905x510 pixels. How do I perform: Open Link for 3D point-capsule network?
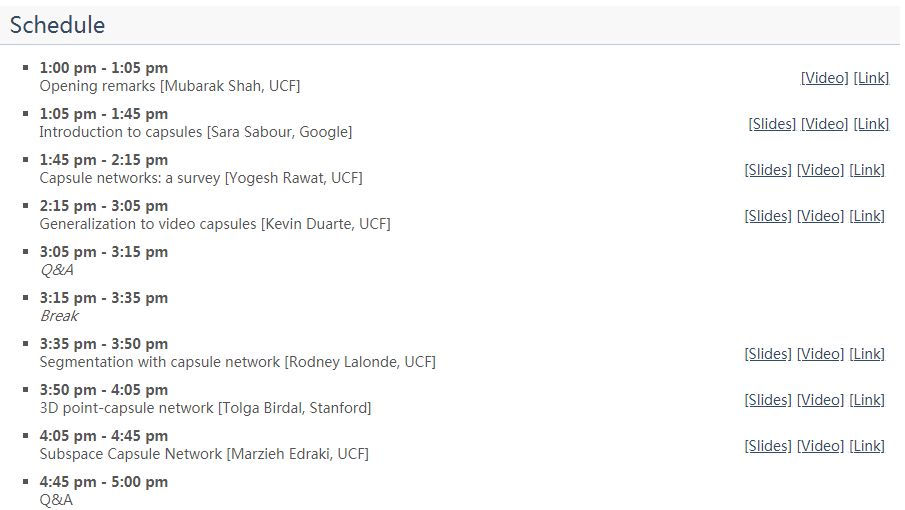coord(867,400)
